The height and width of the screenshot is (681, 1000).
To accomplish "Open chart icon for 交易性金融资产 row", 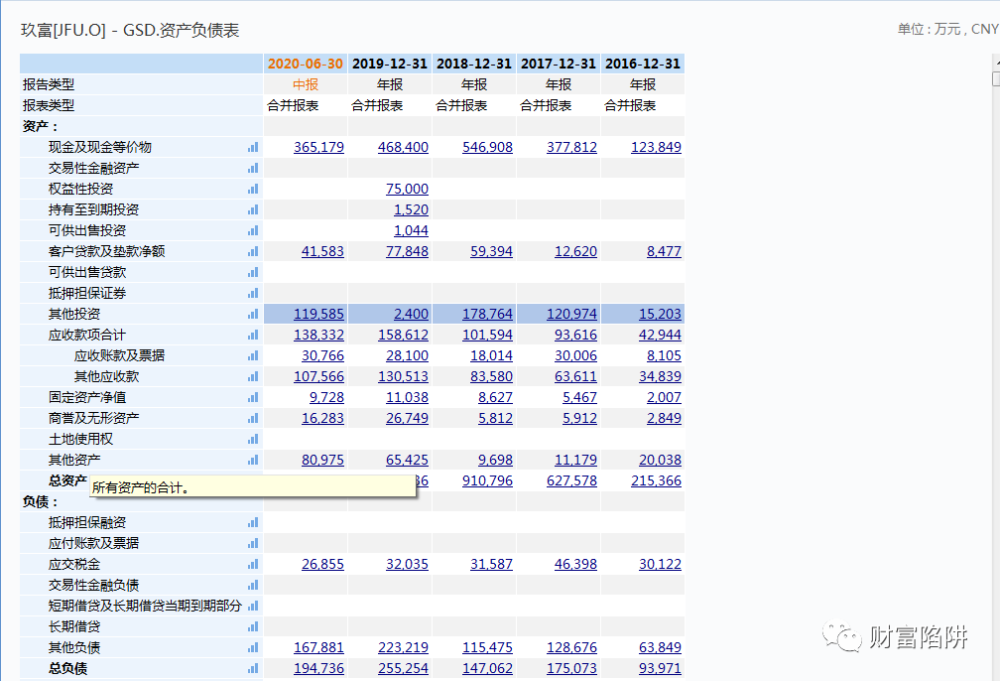I will click(x=253, y=168).
